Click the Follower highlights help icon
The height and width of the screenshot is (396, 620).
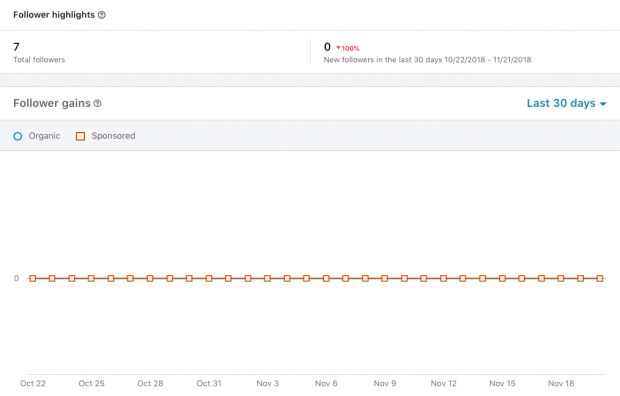coord(102,15)
